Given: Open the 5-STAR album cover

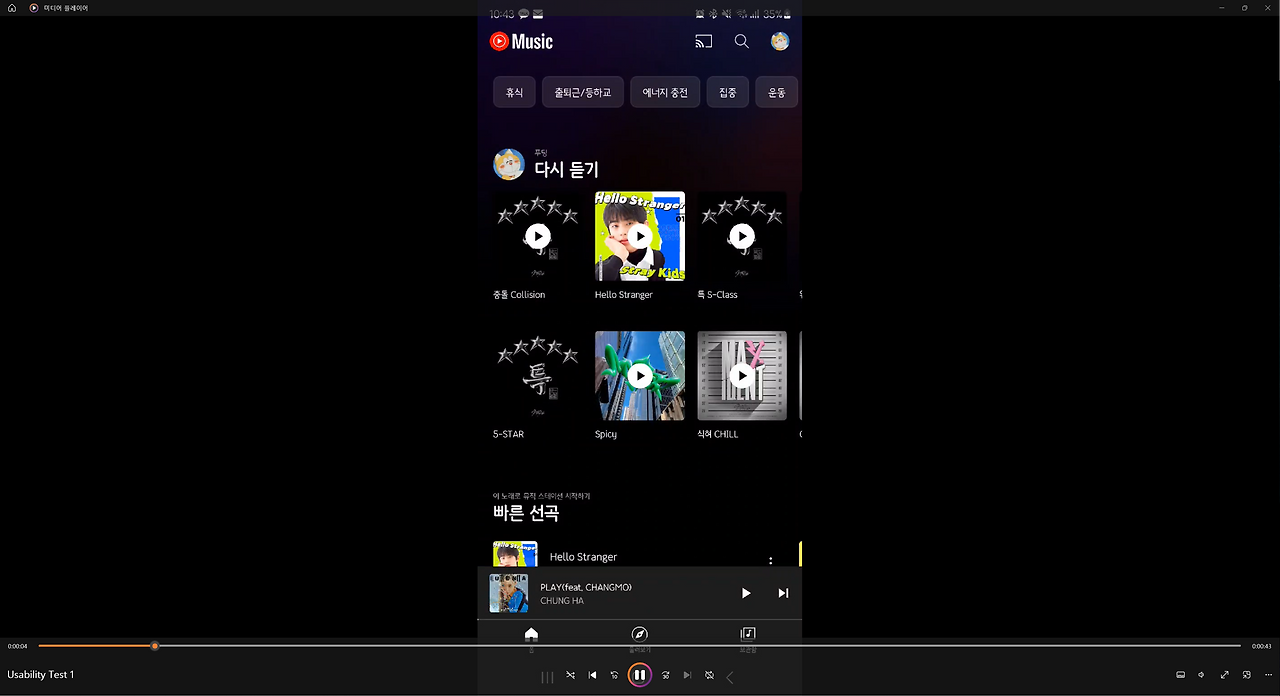Looking at the screenshot, I should coord(538,376).
